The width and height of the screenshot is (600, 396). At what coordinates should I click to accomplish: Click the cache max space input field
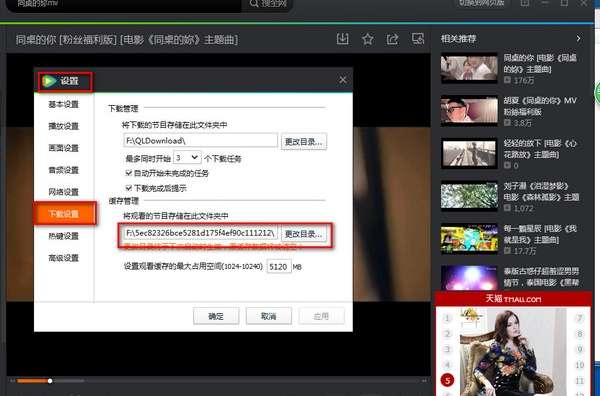tap(279, 267)
